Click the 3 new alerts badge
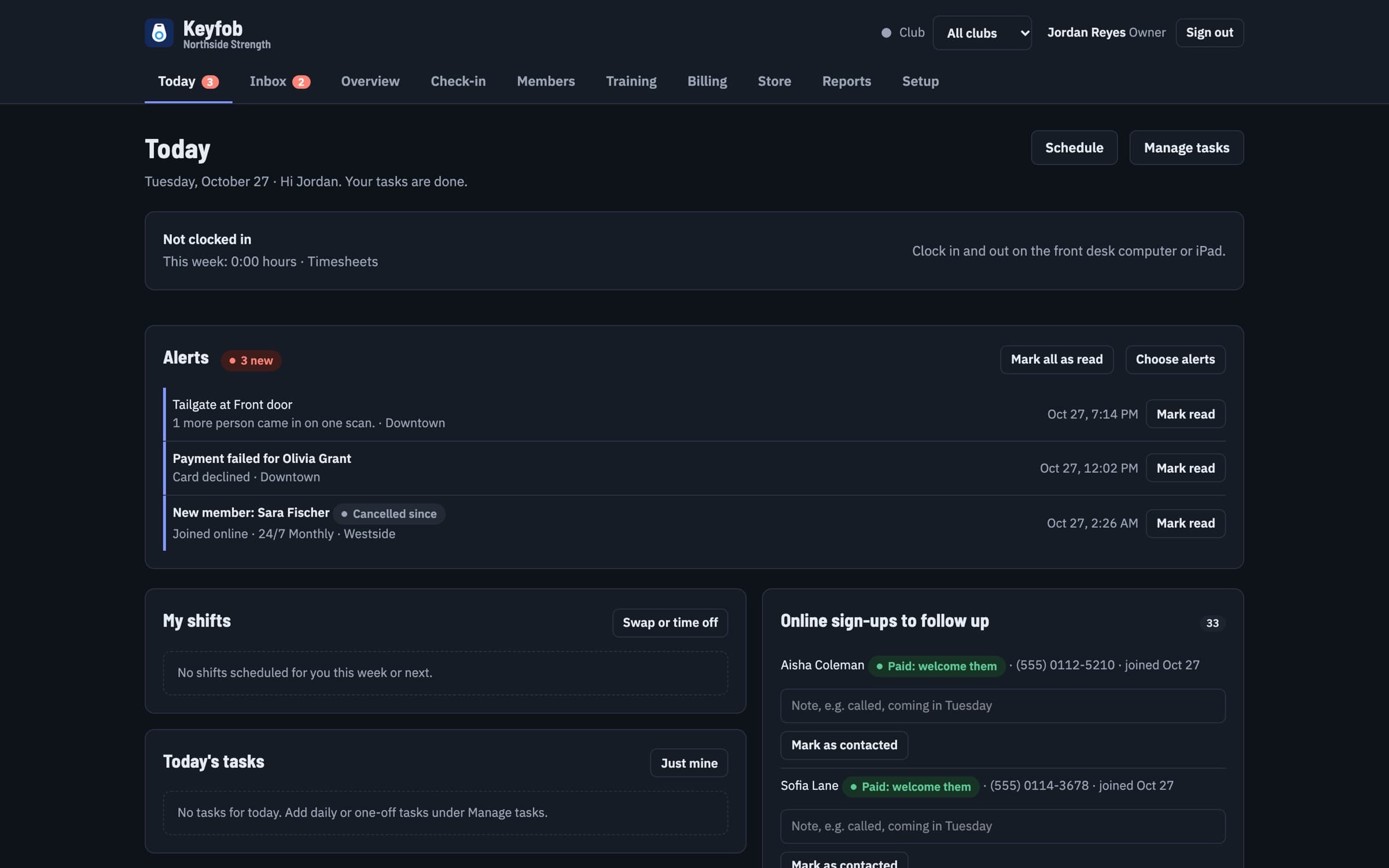 pos(251,361)
